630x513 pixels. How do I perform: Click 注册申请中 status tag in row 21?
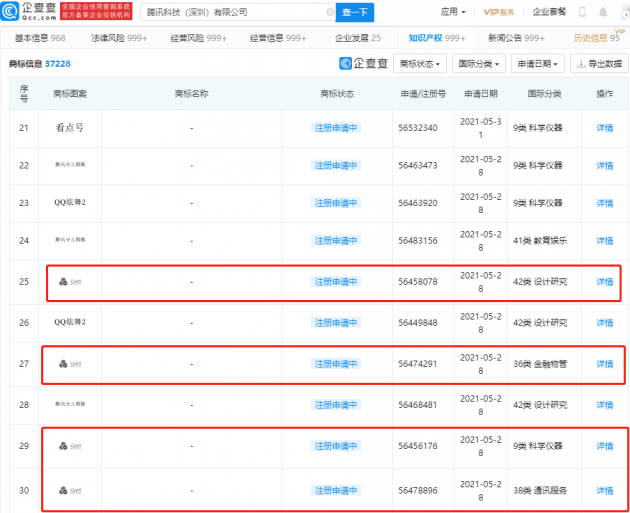(336, 128)
